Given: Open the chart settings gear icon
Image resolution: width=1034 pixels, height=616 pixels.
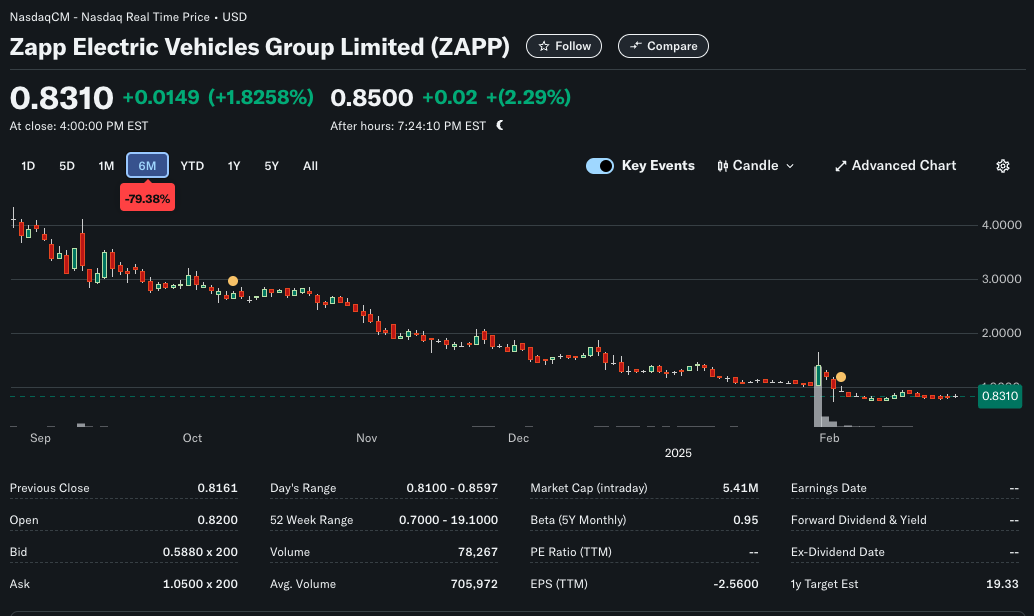Looking at the screenshot, I should click(x=1002, y=166).
